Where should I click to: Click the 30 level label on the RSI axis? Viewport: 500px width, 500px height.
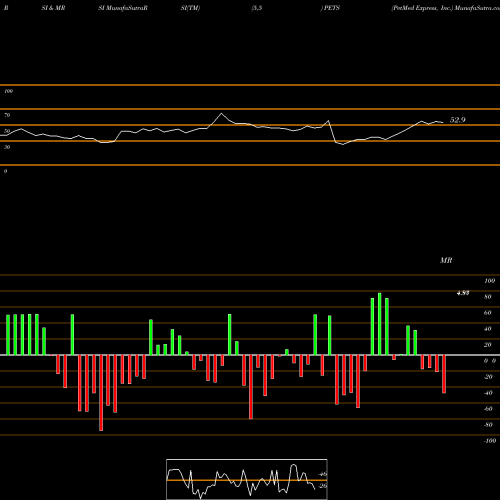(7, 147)
